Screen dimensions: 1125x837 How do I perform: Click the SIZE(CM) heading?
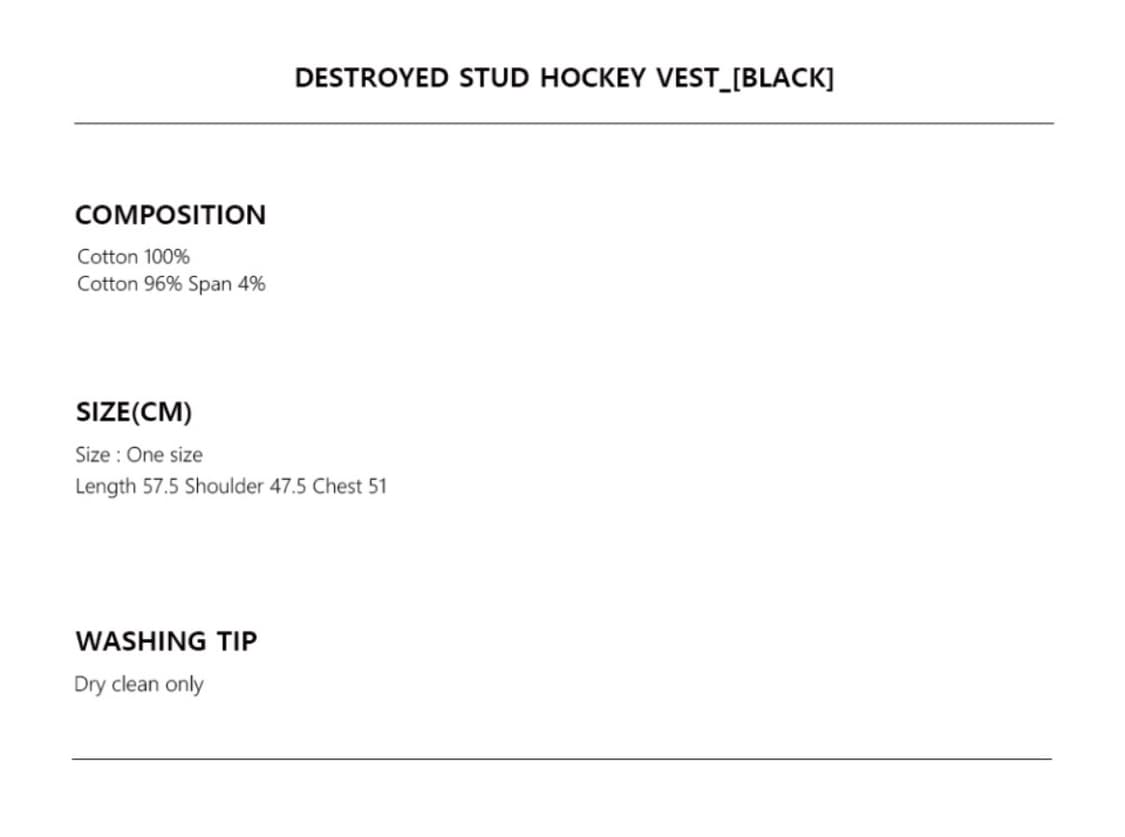coord(134,412)
